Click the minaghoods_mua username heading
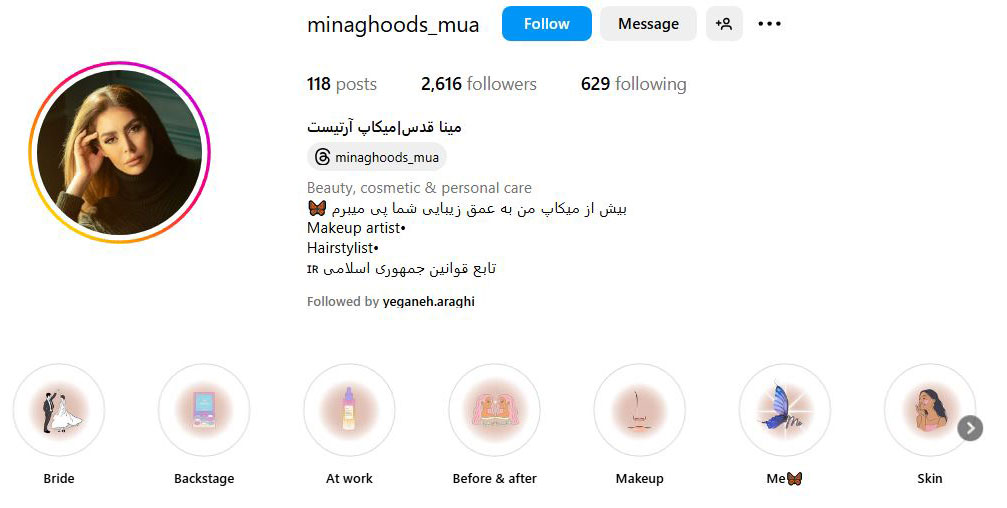This screenshot has height=508, width=1007. (x=393, y=24)
